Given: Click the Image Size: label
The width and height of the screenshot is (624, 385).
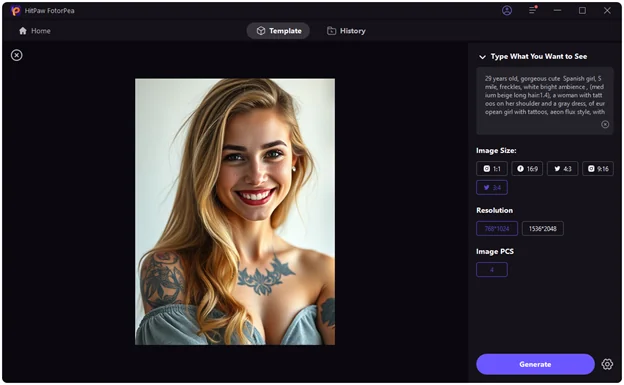Looking at the screenshot, I should 496,150.
